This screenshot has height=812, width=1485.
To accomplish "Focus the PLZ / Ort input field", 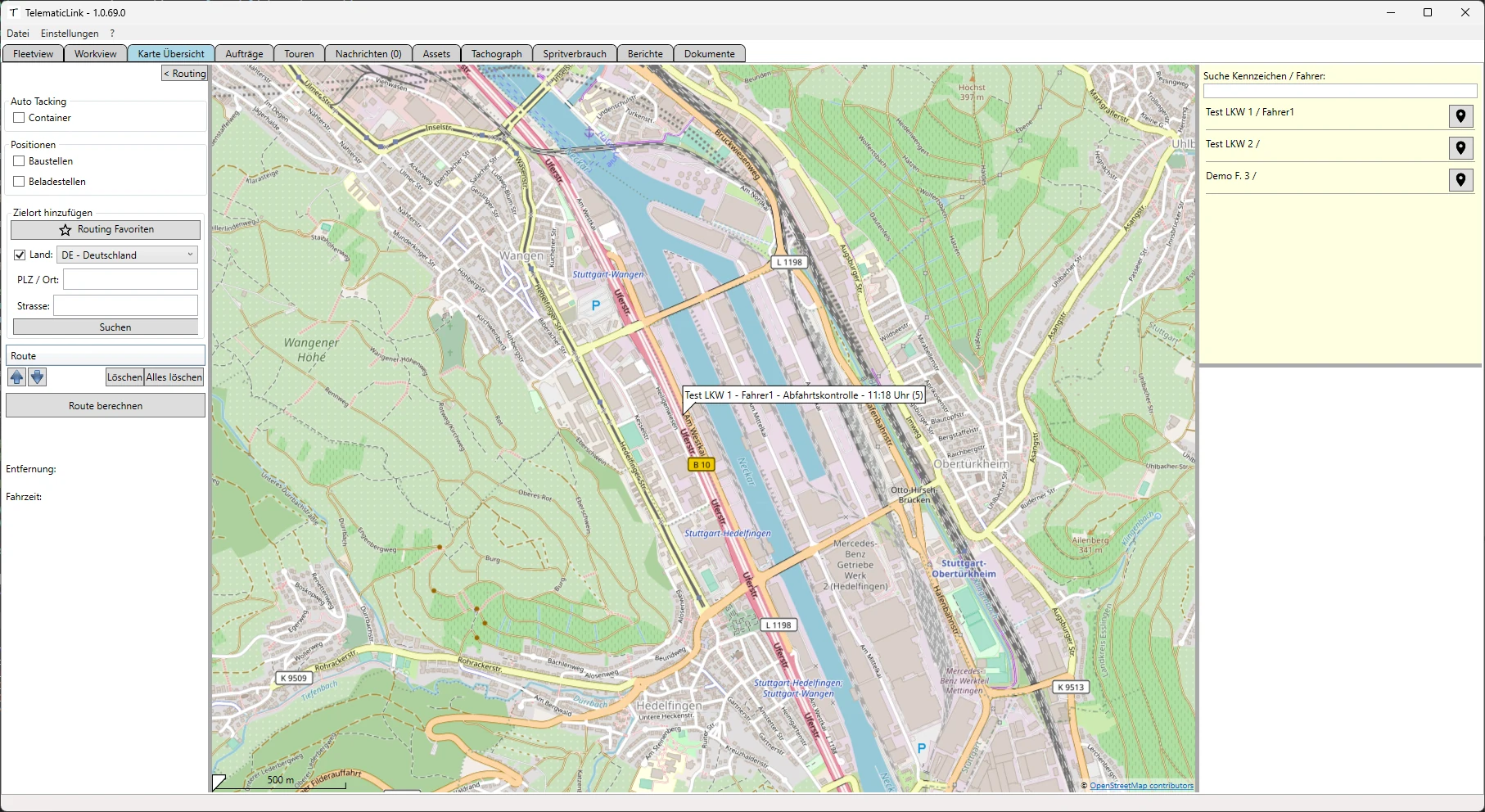I will (131, 279).
